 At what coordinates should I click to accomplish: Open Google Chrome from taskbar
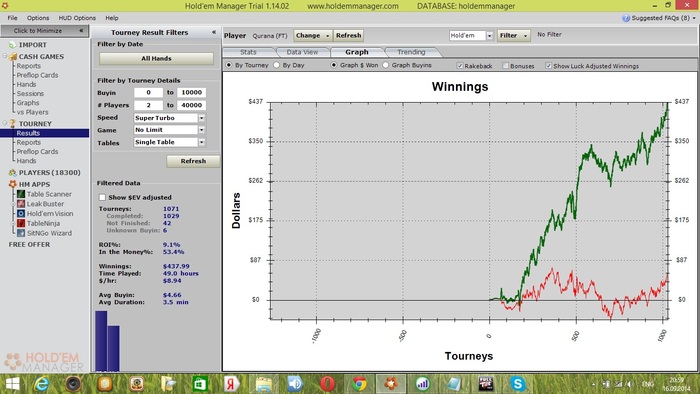tap(359, 384)
